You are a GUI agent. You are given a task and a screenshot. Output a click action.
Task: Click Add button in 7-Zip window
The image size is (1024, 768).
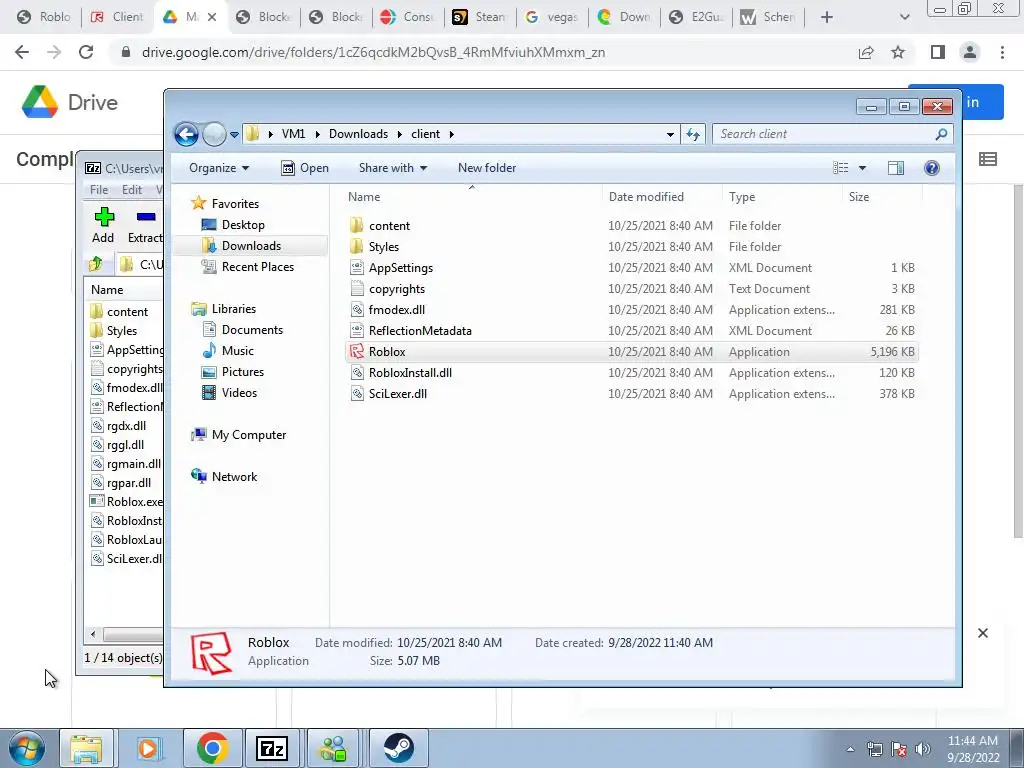point(103,225)
